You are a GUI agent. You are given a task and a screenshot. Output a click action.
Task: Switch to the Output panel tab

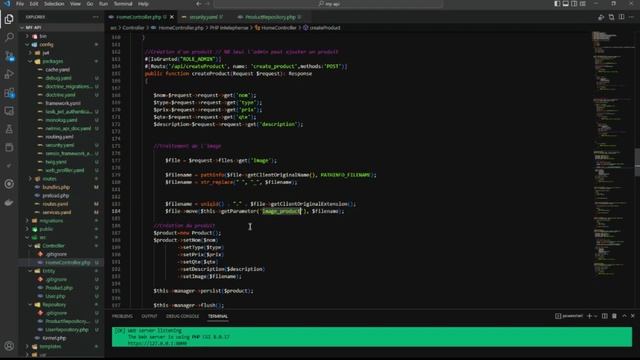[149, 316]
